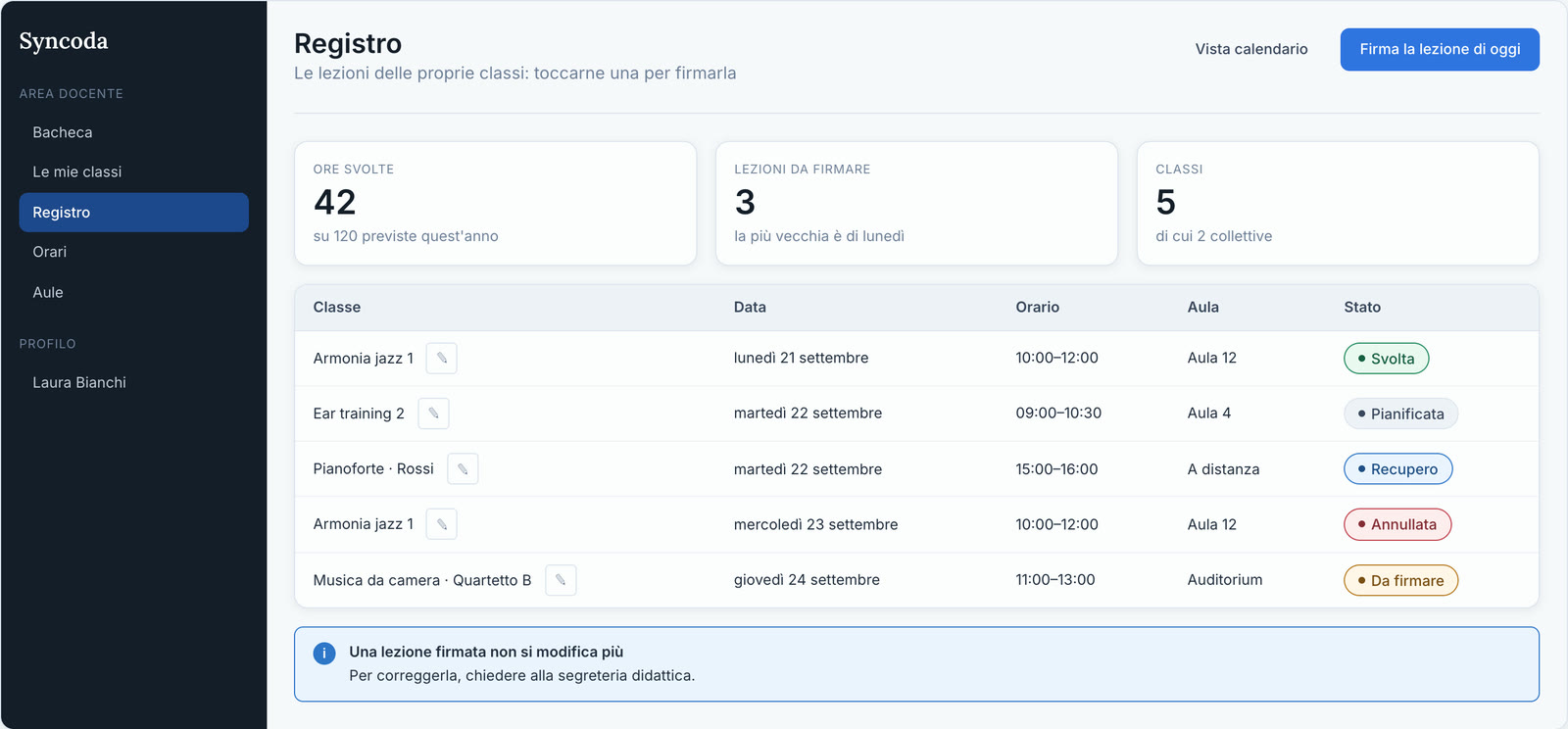Click the time 15:00–16:00
The height and width of the screenshot is (729, 1568).
click(x=1057, y=469)
